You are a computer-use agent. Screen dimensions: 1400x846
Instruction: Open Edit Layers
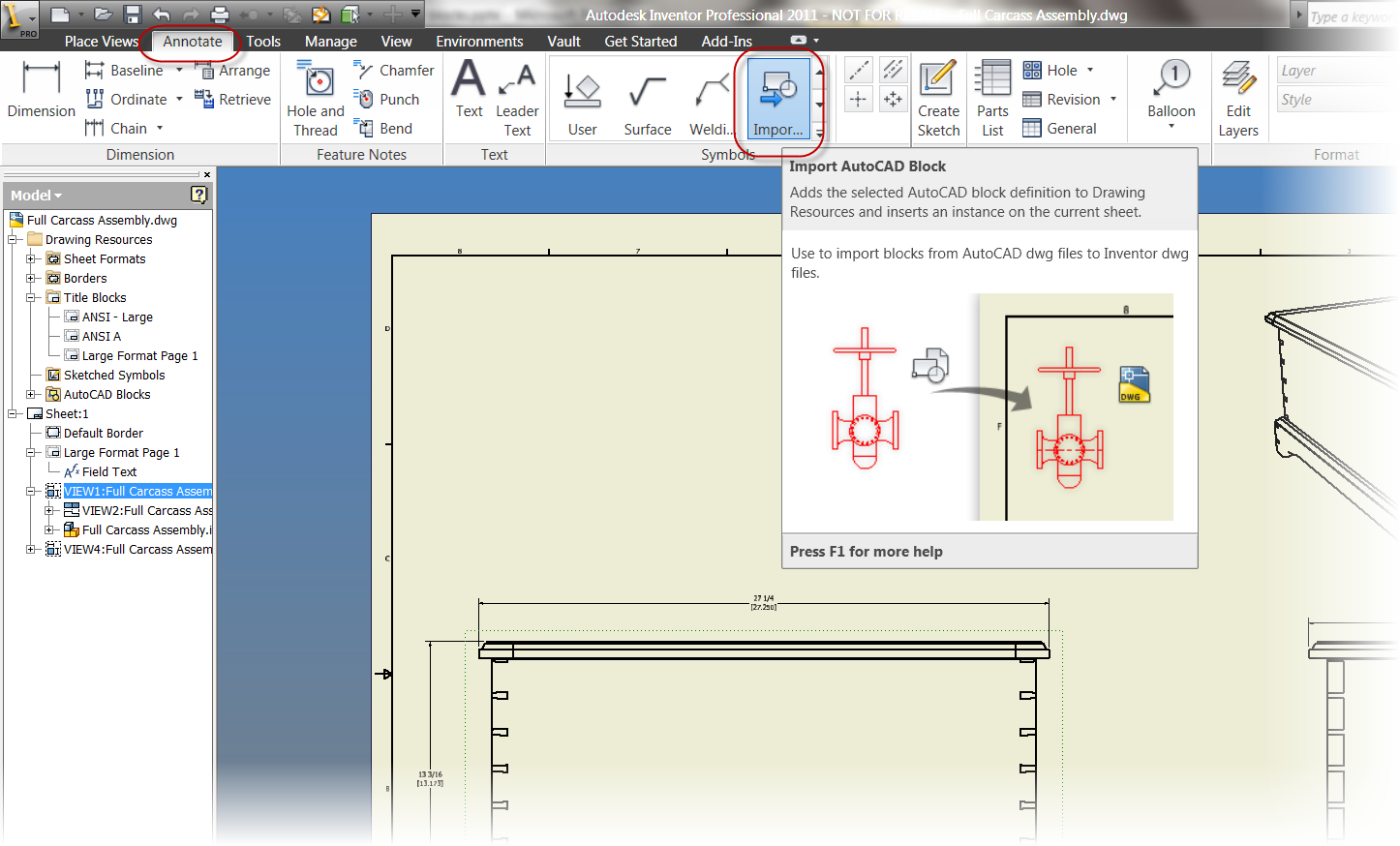[x=1238, y=99]
